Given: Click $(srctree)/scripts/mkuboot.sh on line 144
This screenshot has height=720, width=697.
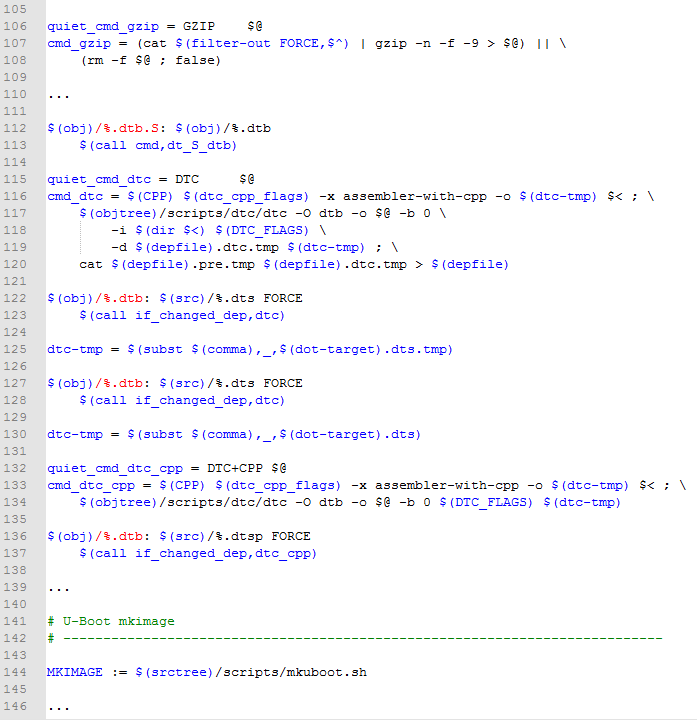Looking at the screenshot, I should click(251, 672).
